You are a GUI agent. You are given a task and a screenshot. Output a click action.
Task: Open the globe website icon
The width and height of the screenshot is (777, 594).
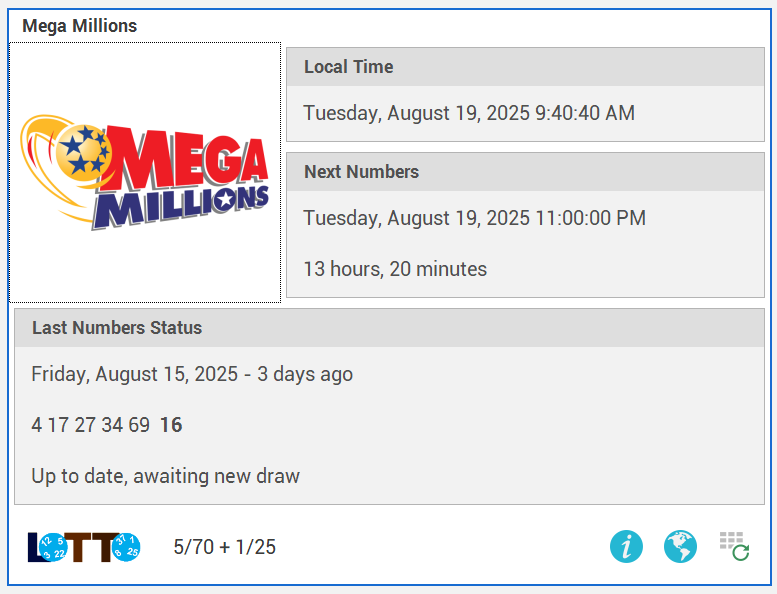(x=680, y=546)
